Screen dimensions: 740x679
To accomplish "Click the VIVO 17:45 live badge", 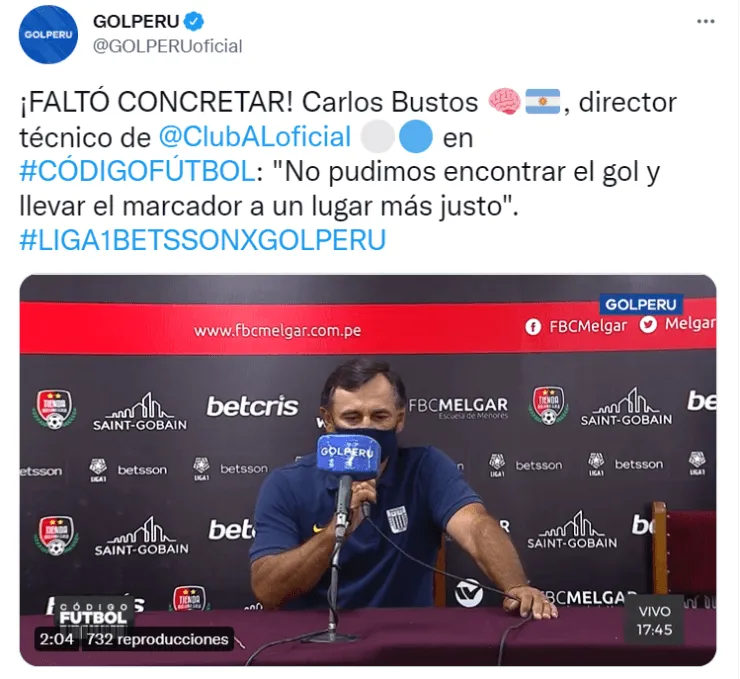I will [x=654, y=620].
